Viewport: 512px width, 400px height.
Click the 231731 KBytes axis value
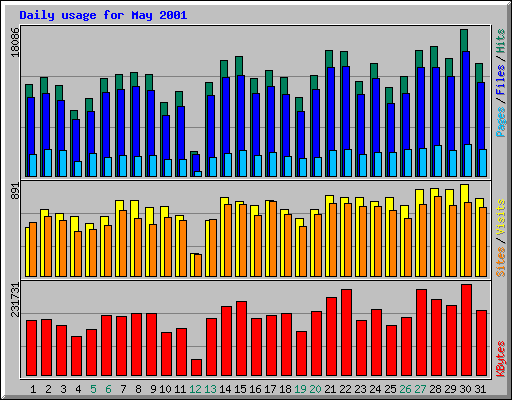pyautogui.click(x=15, y=300)
